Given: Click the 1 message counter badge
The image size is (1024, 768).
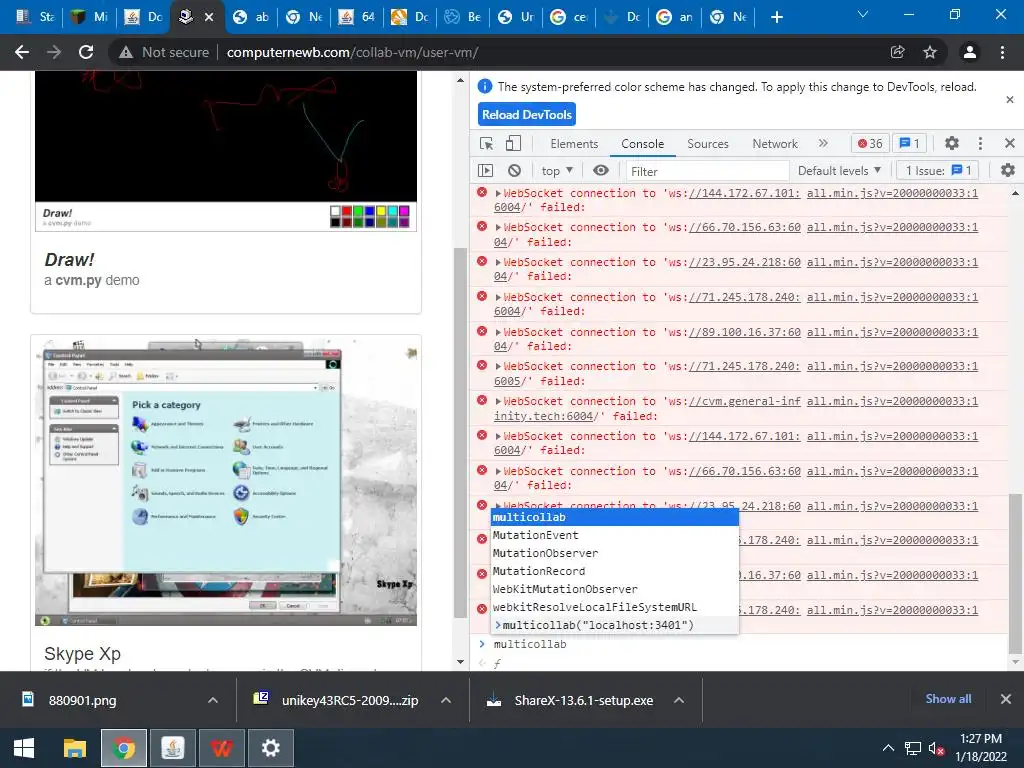Looking at the screenshot, I should [910, 144].
